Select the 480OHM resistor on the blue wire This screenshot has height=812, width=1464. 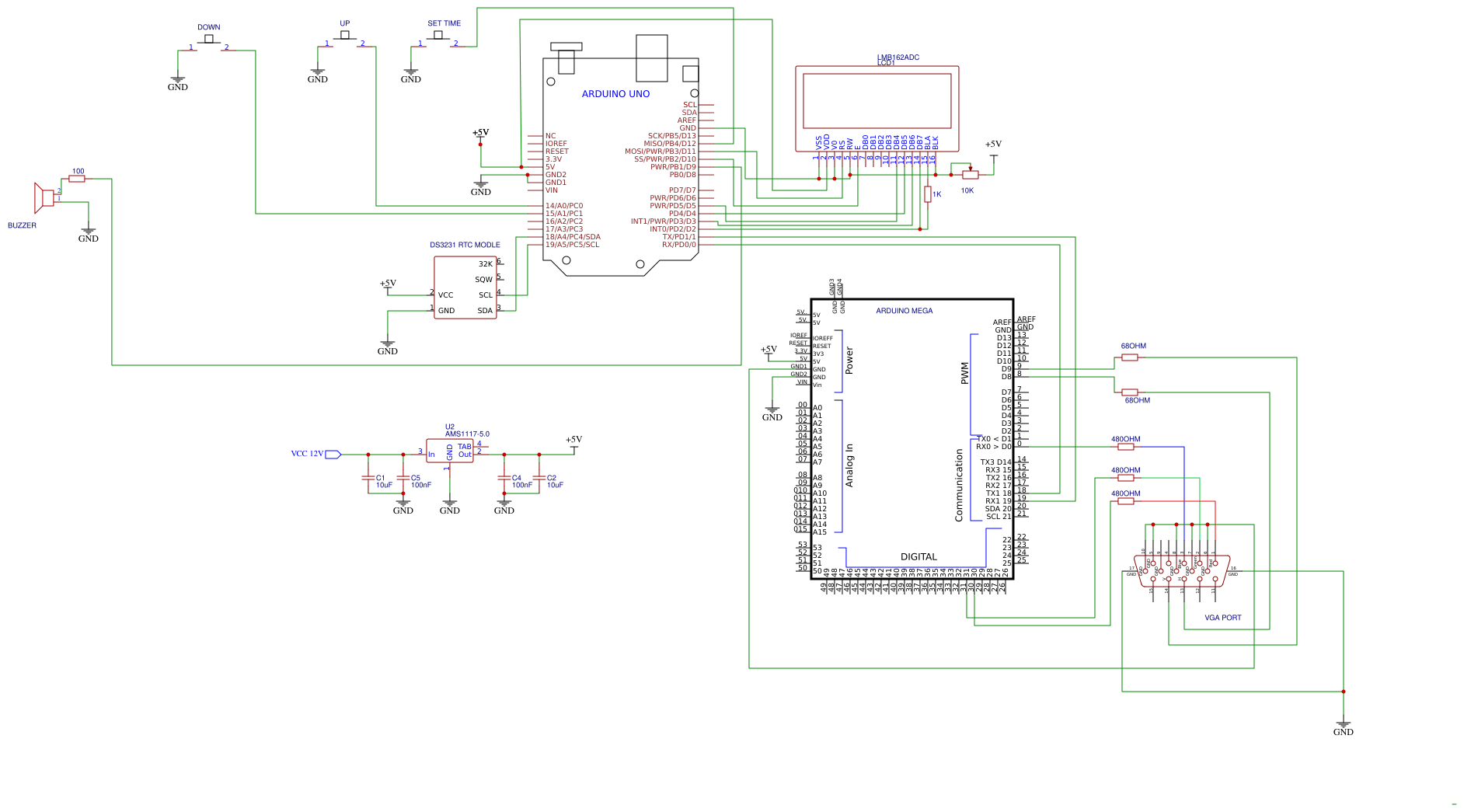(x=1126, y=447)
